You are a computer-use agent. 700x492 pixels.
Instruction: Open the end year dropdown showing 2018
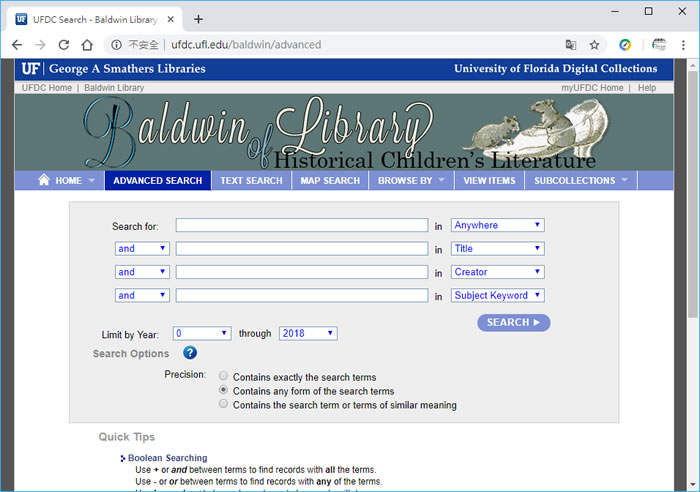tap(308, 334)
